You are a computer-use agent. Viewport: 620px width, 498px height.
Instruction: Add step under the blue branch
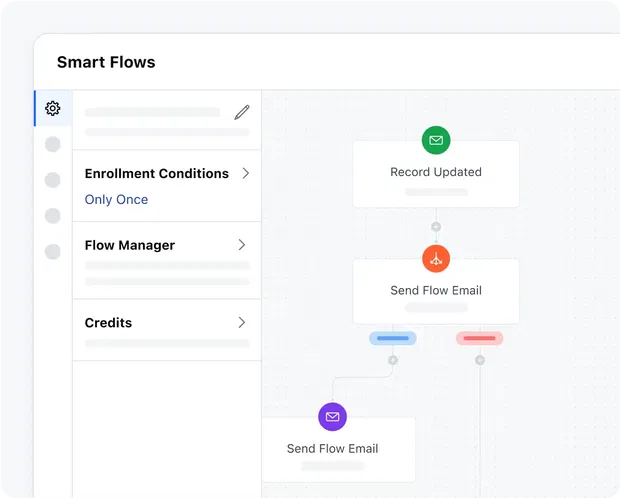tap(393, 360)
